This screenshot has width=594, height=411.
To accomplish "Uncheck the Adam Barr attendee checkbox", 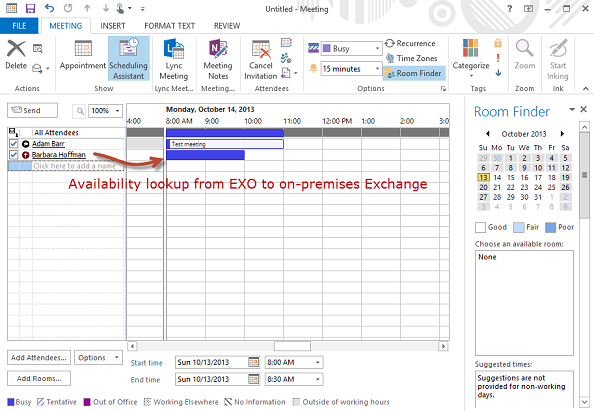I will click(13, 144).
